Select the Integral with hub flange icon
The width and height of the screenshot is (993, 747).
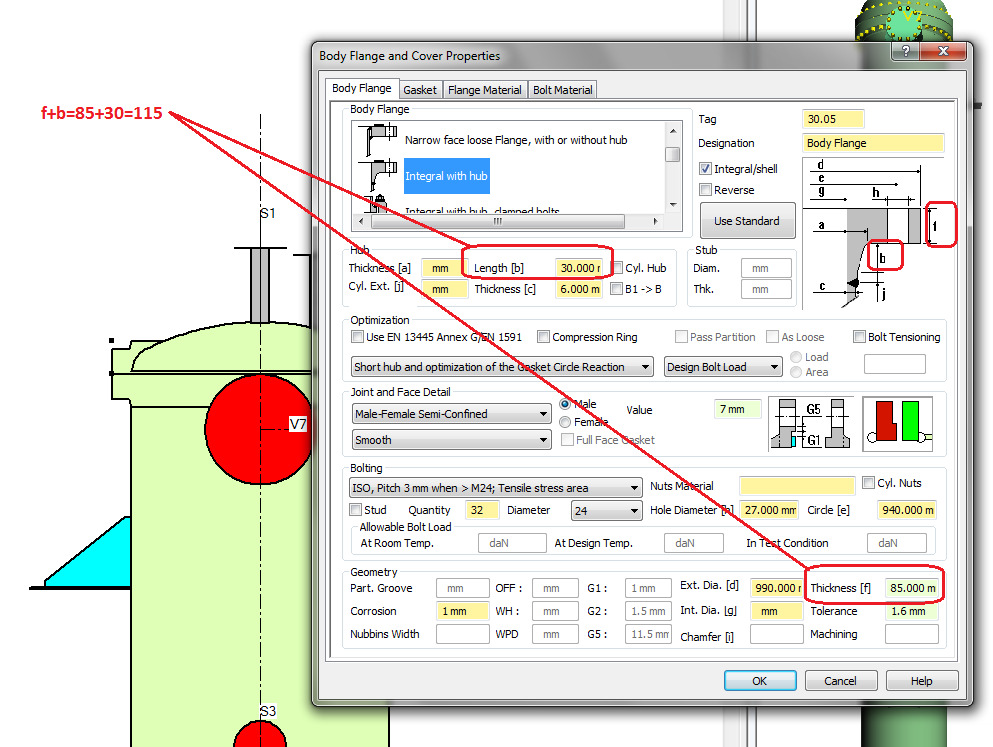[378, 176]
